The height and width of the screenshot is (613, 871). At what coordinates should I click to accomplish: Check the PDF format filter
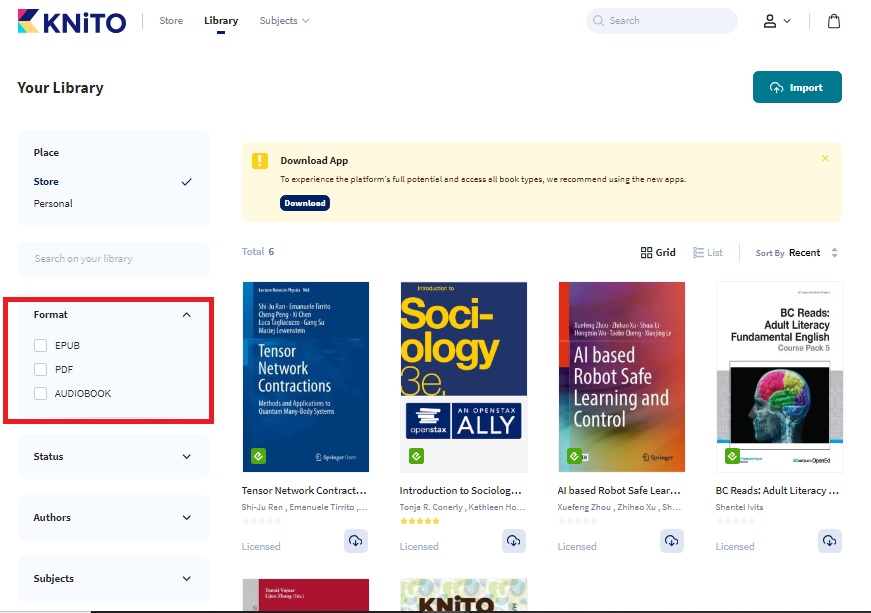coord(41,370)
